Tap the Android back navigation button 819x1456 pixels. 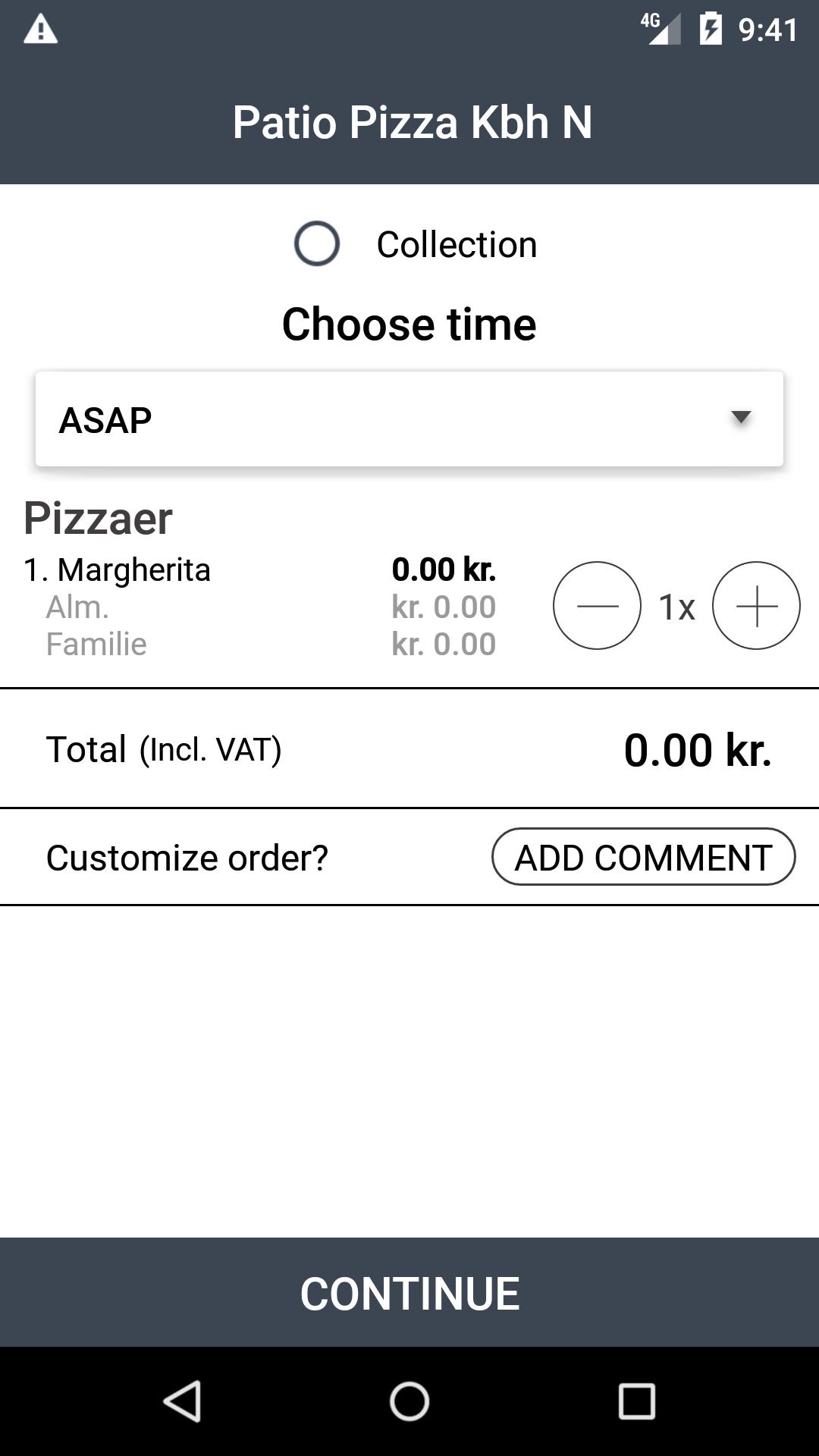[x=182, y=1401]
